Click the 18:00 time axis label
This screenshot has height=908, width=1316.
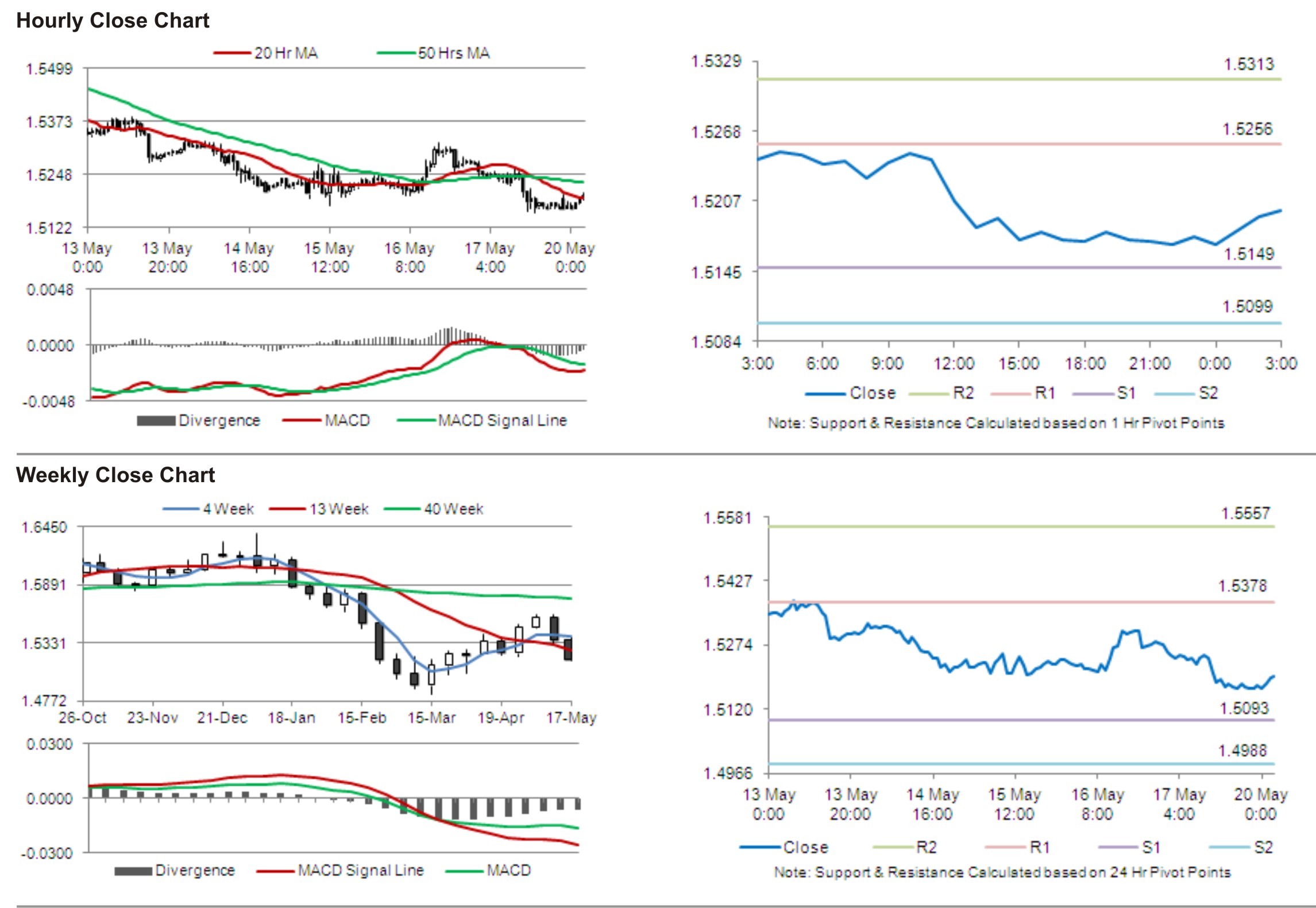pyautogui.click(x=1085, y=364)
